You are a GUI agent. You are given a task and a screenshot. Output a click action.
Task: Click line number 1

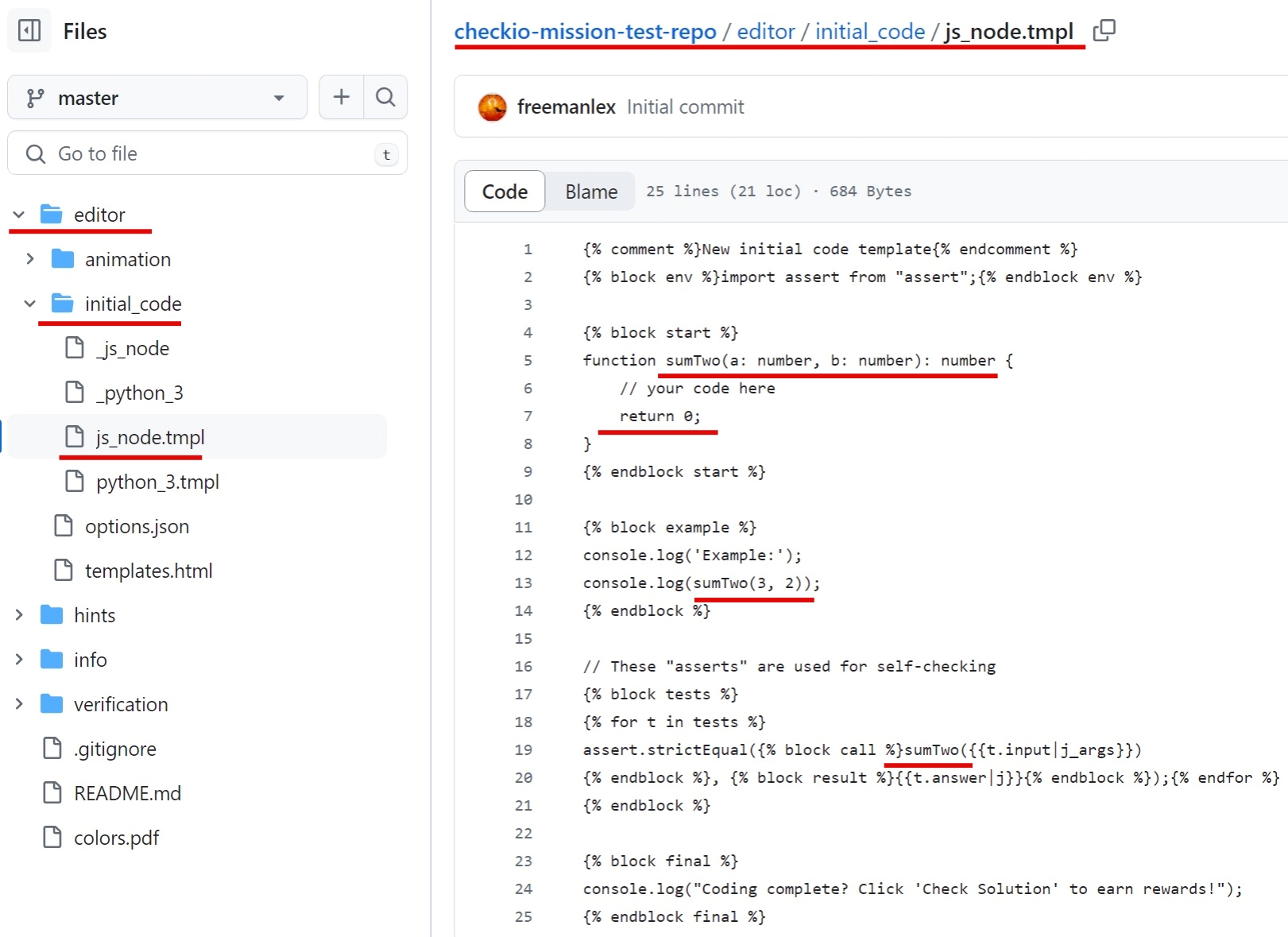pos(528,250)
